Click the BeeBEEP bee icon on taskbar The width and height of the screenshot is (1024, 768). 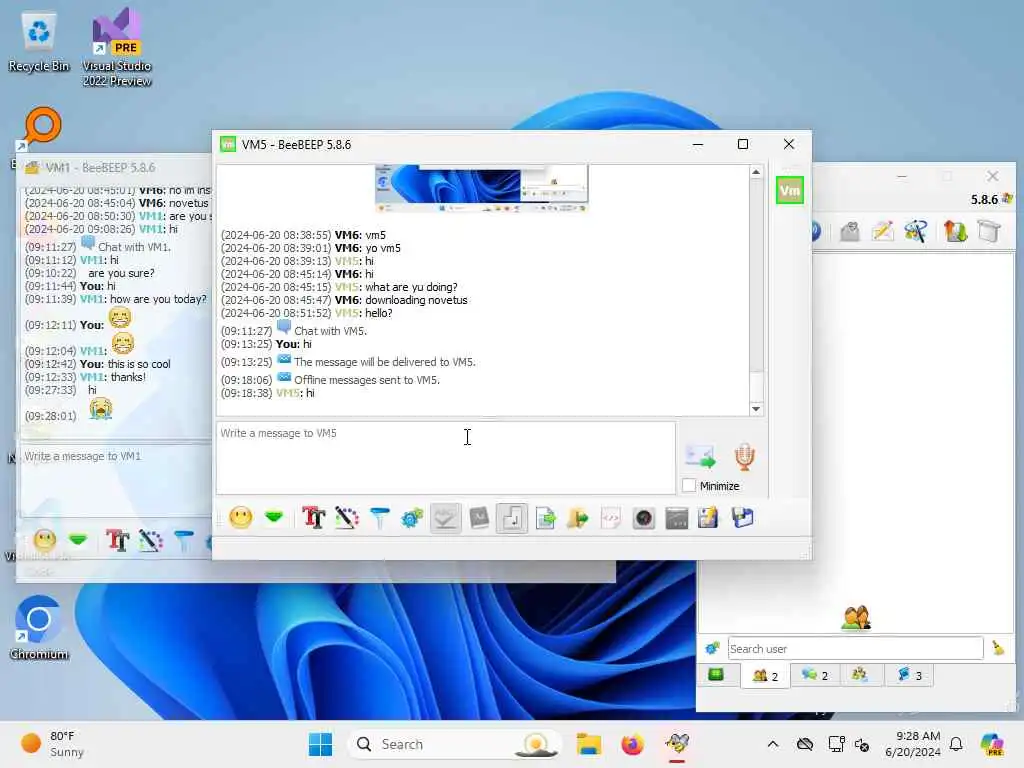pos(677,744)
